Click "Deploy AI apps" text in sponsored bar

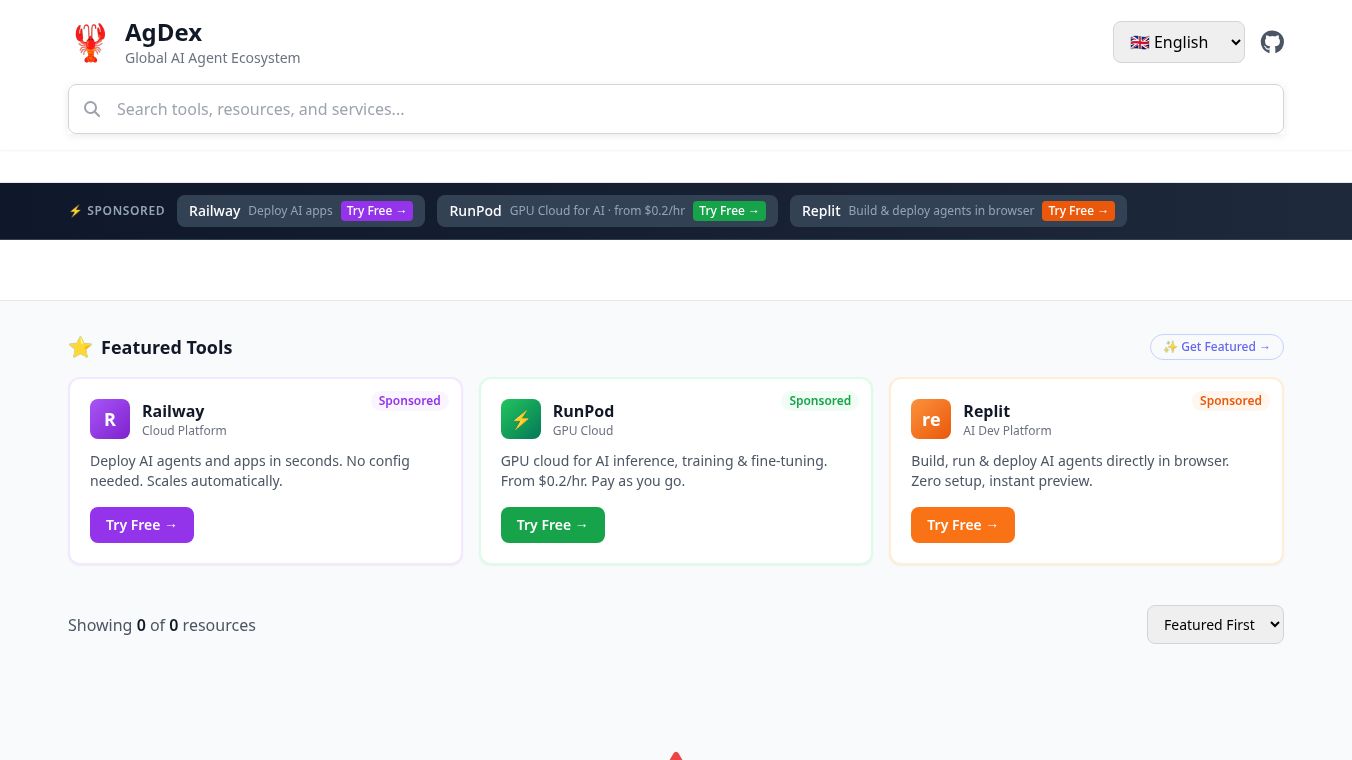coord(290,211)
